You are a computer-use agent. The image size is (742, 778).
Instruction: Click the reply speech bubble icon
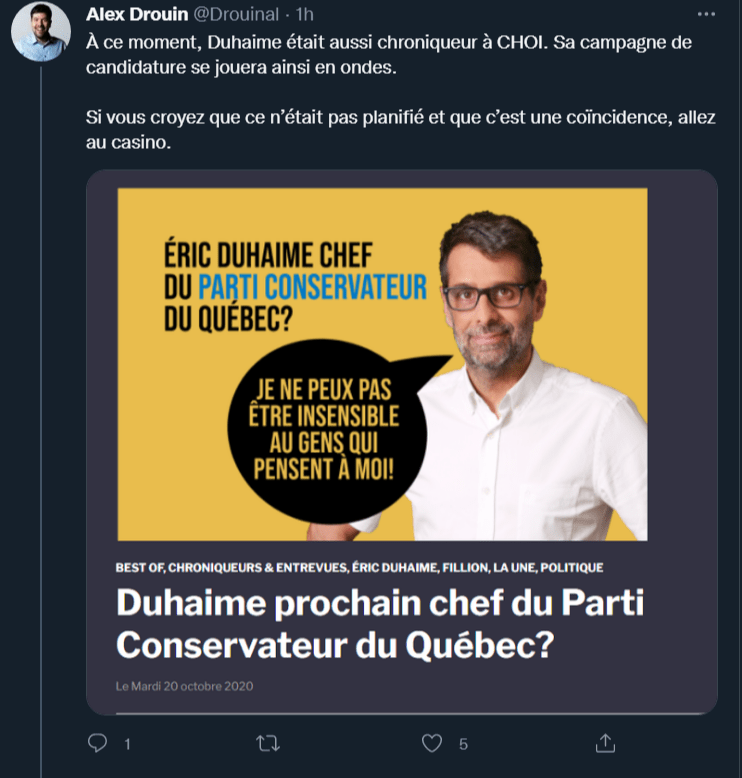point(98,743)
